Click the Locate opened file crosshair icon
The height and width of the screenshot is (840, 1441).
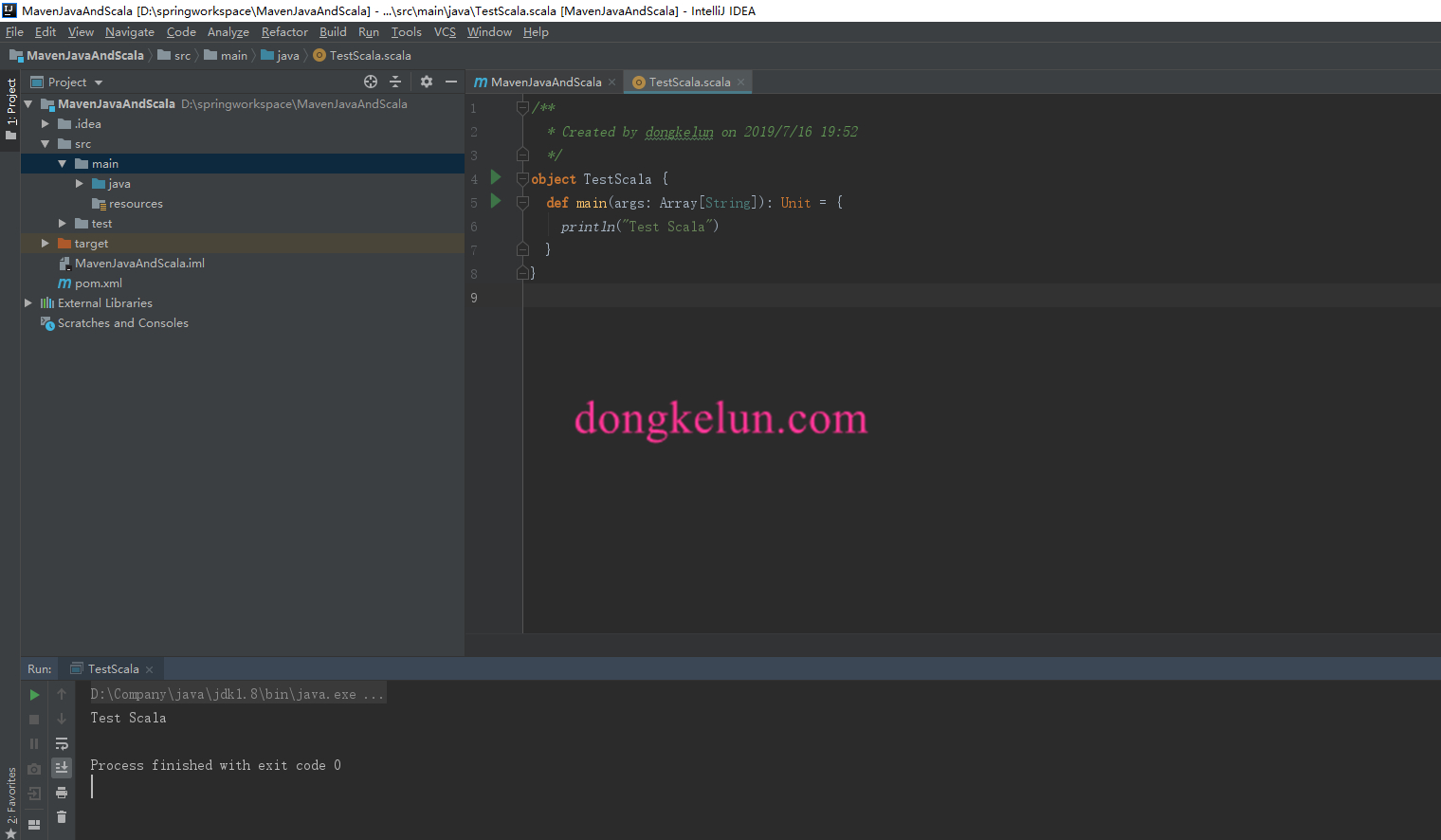371,82
